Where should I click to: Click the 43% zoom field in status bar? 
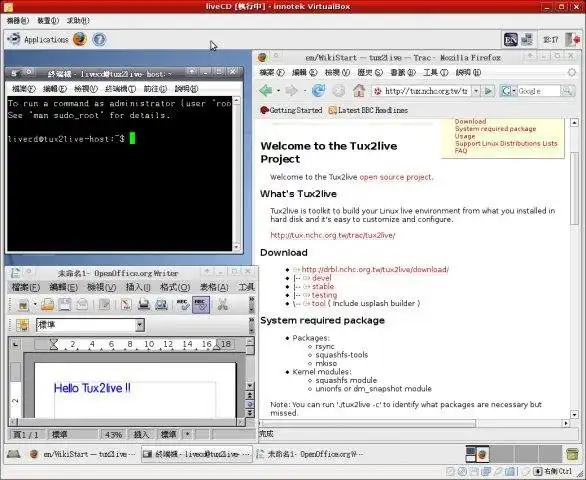114,434
